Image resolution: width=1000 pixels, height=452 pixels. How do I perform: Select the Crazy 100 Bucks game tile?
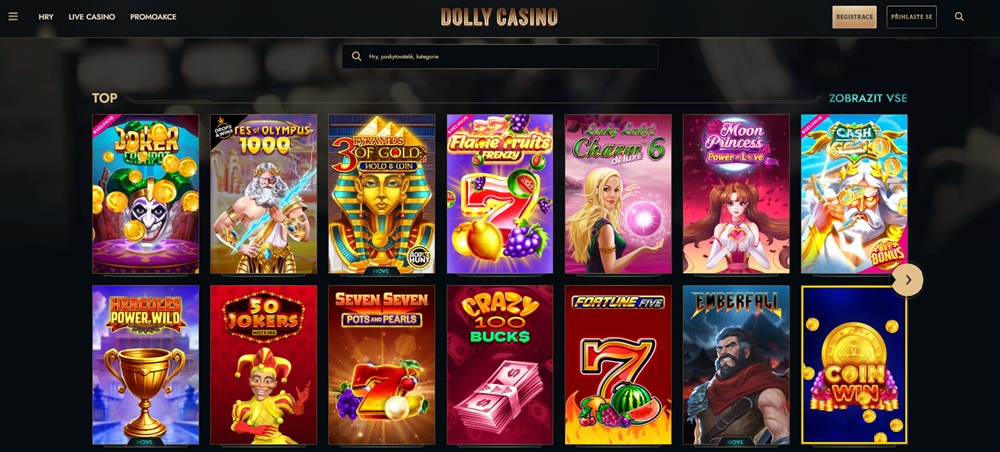point(500,365)
